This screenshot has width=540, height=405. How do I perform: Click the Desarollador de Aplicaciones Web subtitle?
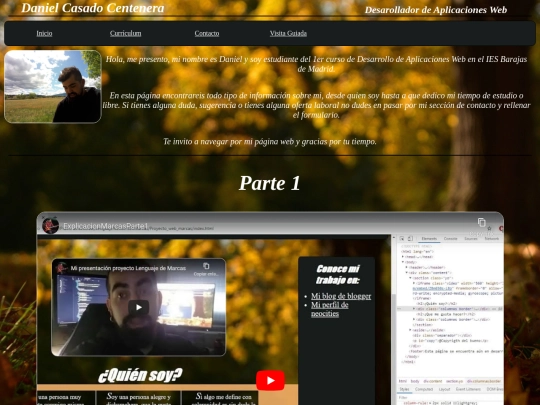pyautogui.click(x=436, y=10)
